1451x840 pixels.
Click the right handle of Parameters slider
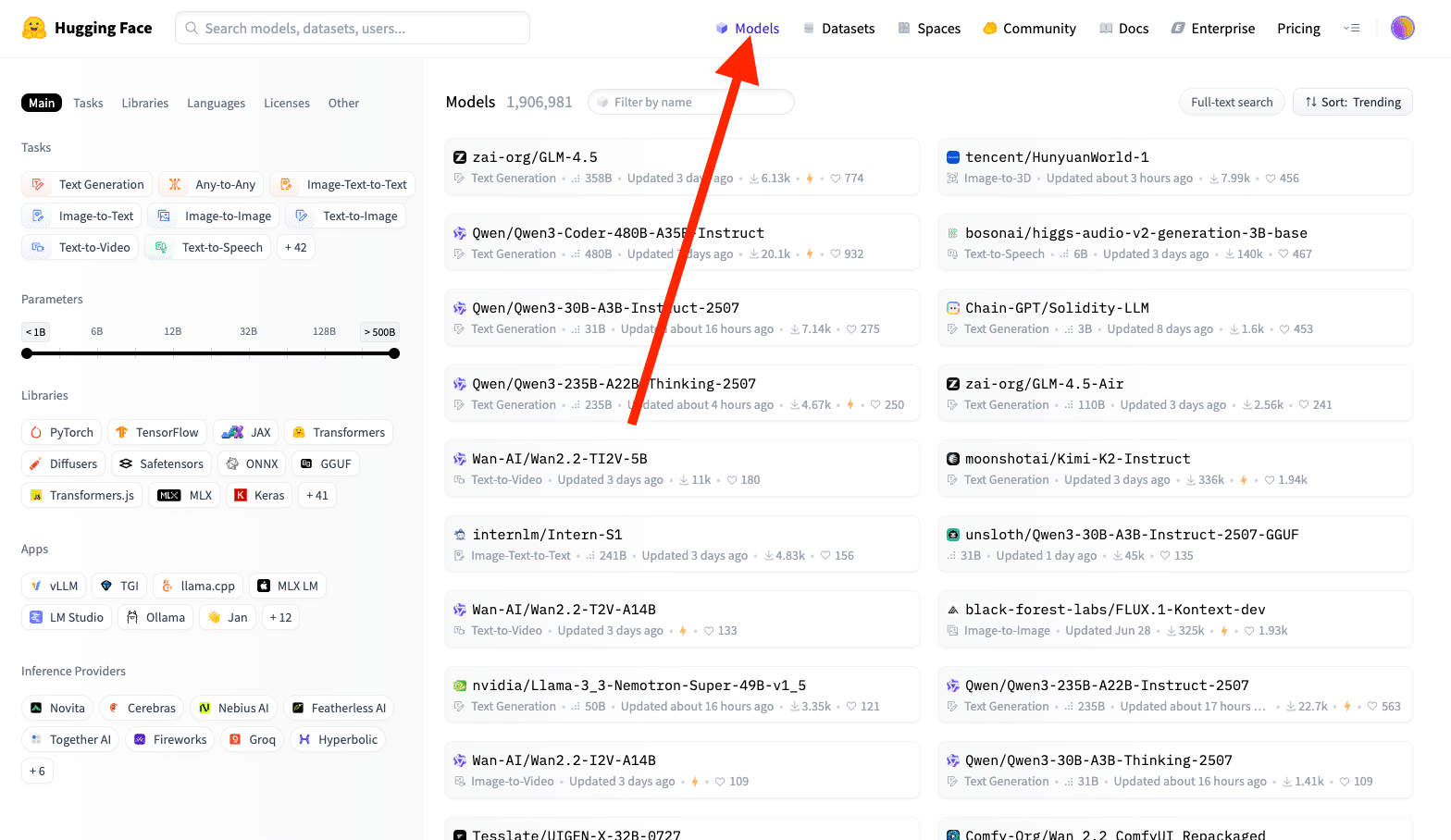(394, 353)
